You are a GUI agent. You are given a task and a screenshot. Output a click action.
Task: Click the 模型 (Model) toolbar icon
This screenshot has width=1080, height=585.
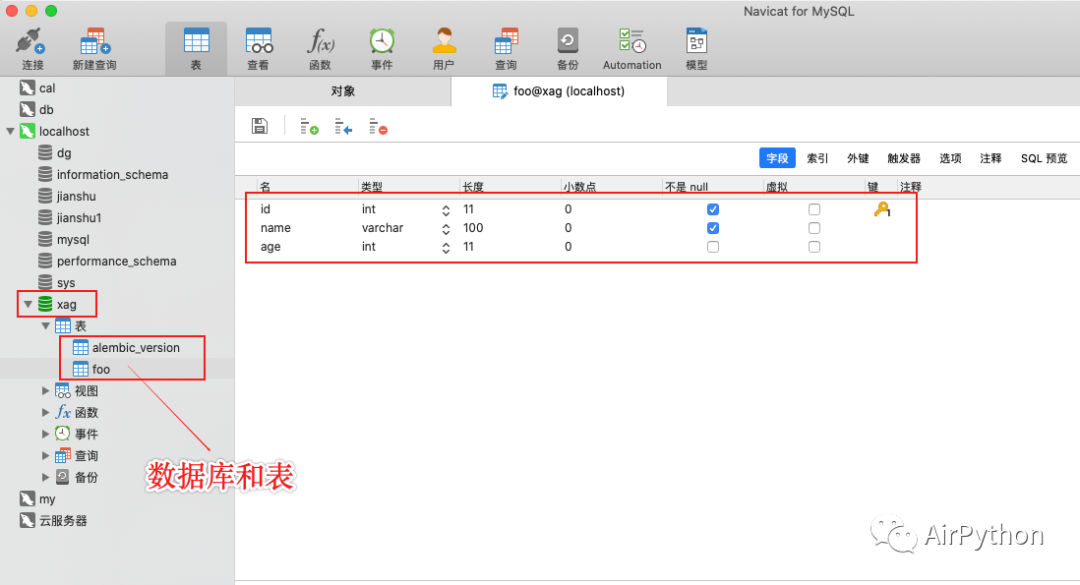click(x=694, y=44)
